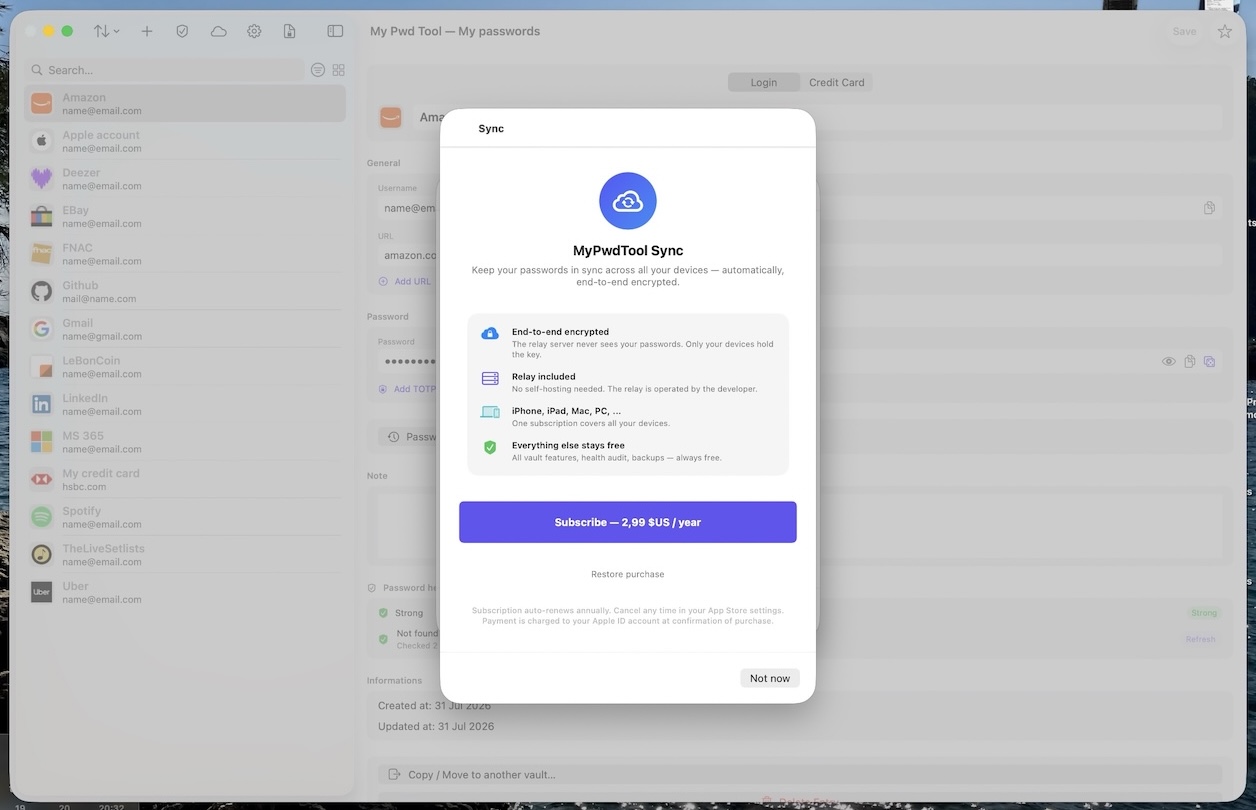Viewport: 1256px width, 810px height.
Task: Click the filter icon beside search
Action: pos(318,70)
